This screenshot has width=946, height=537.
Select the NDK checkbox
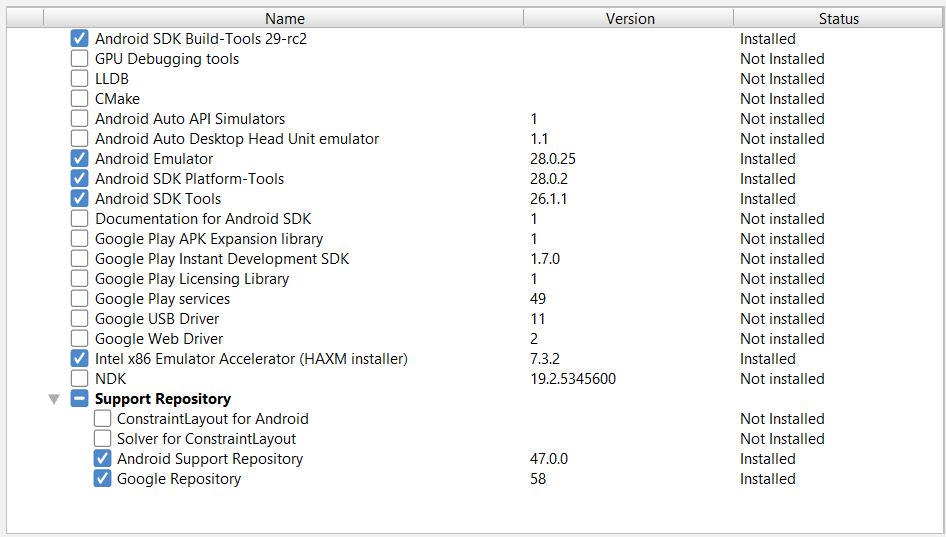[x=80, y=379]
